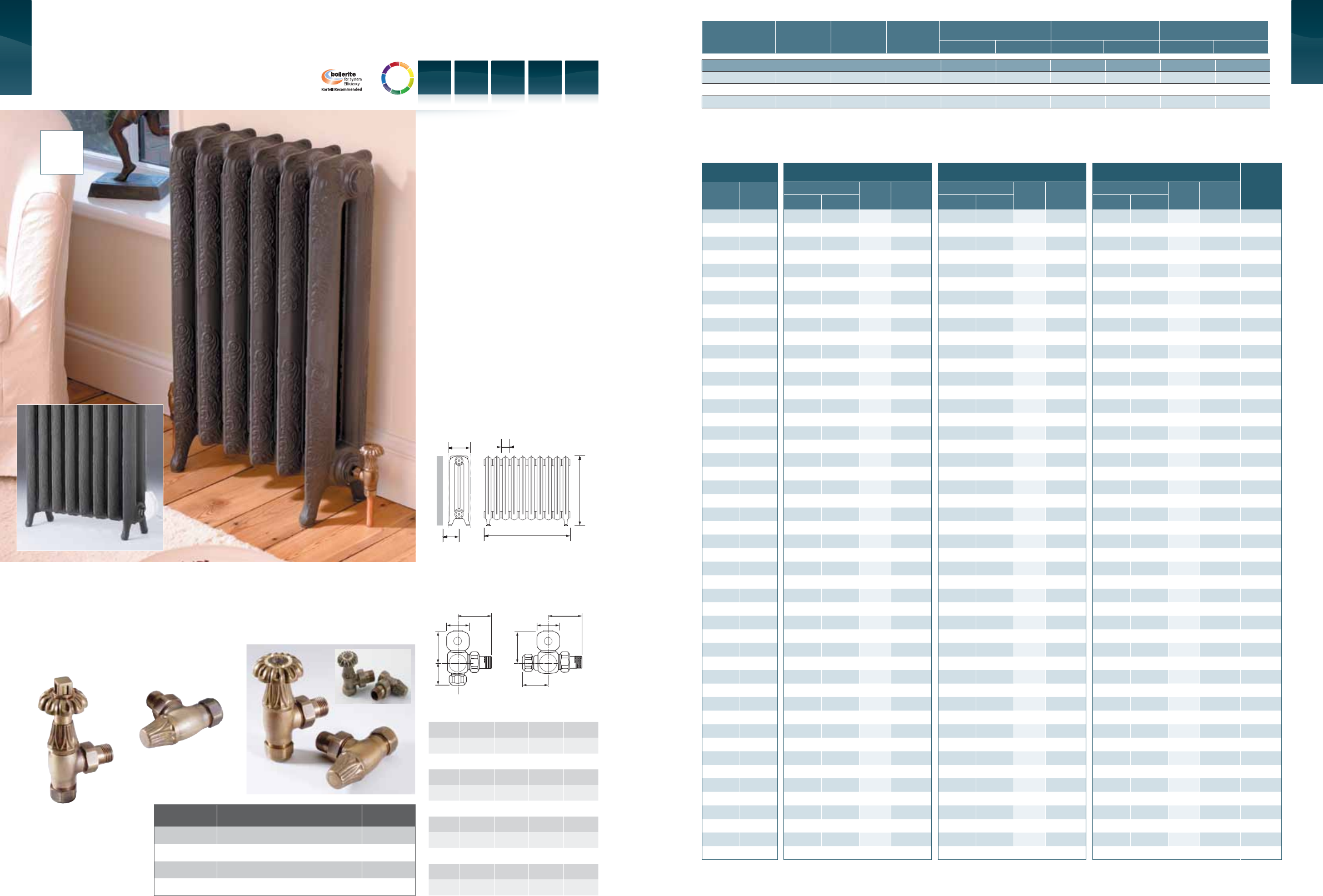Click the teal tab at top-right page edge
Screen dimensions: 1323x896
tap(1306, 42)
